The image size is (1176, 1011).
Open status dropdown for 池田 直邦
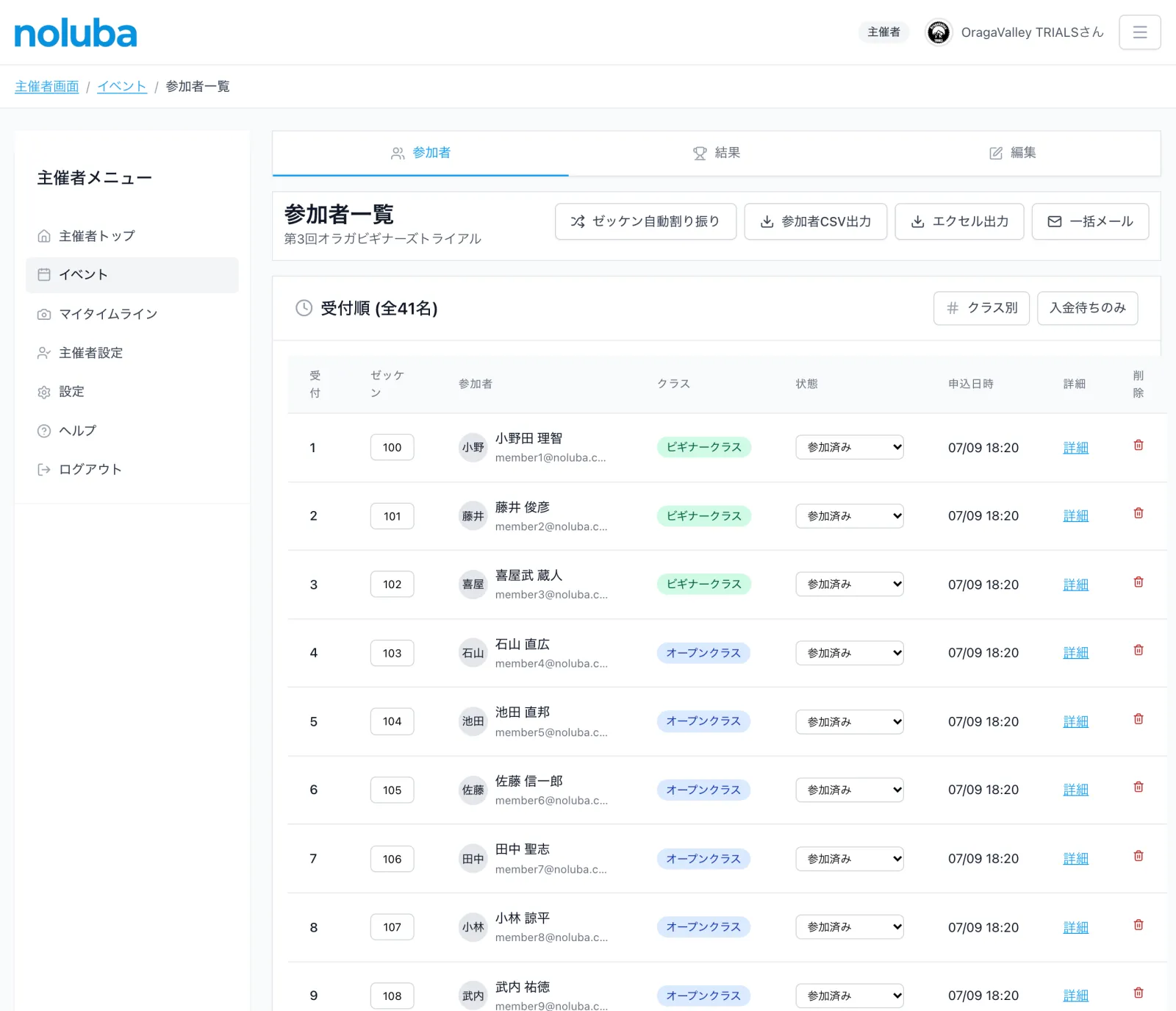click(849, 721)
